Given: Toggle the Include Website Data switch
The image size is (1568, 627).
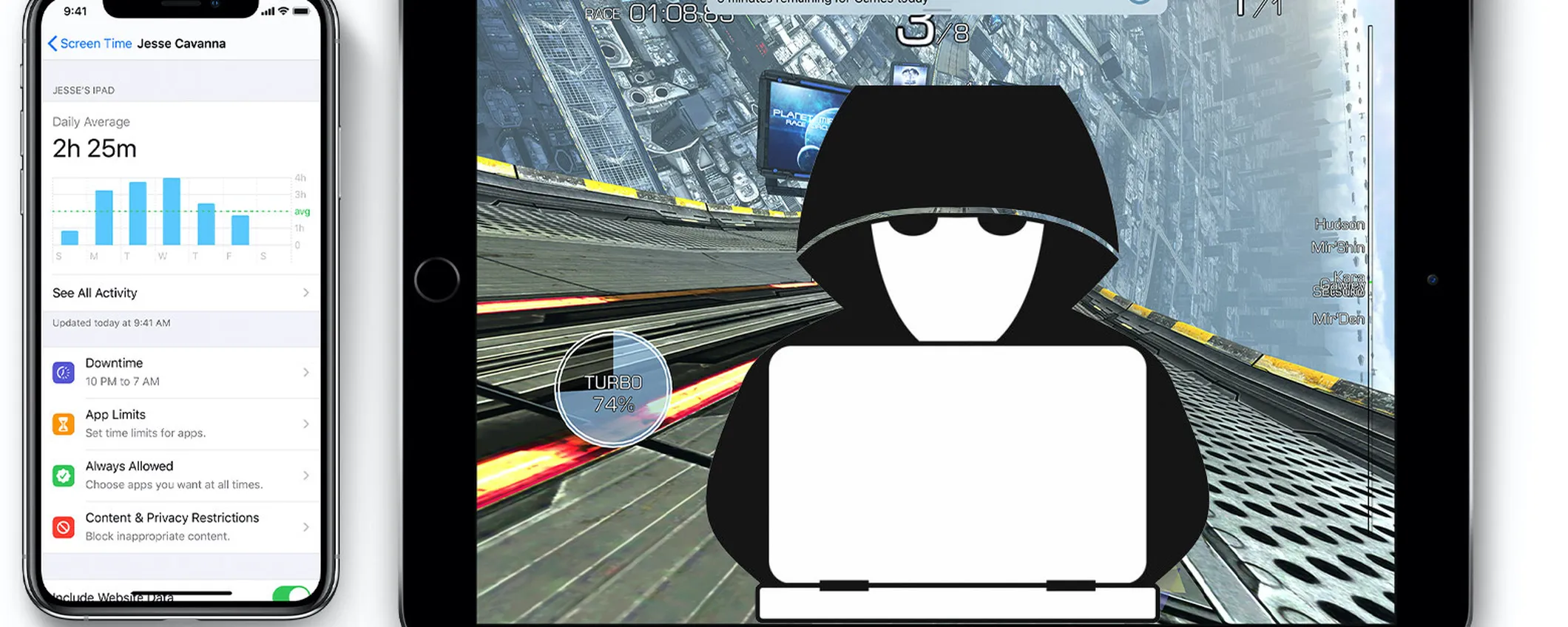Looking at the screenshot, I should (x=291, y=594).
